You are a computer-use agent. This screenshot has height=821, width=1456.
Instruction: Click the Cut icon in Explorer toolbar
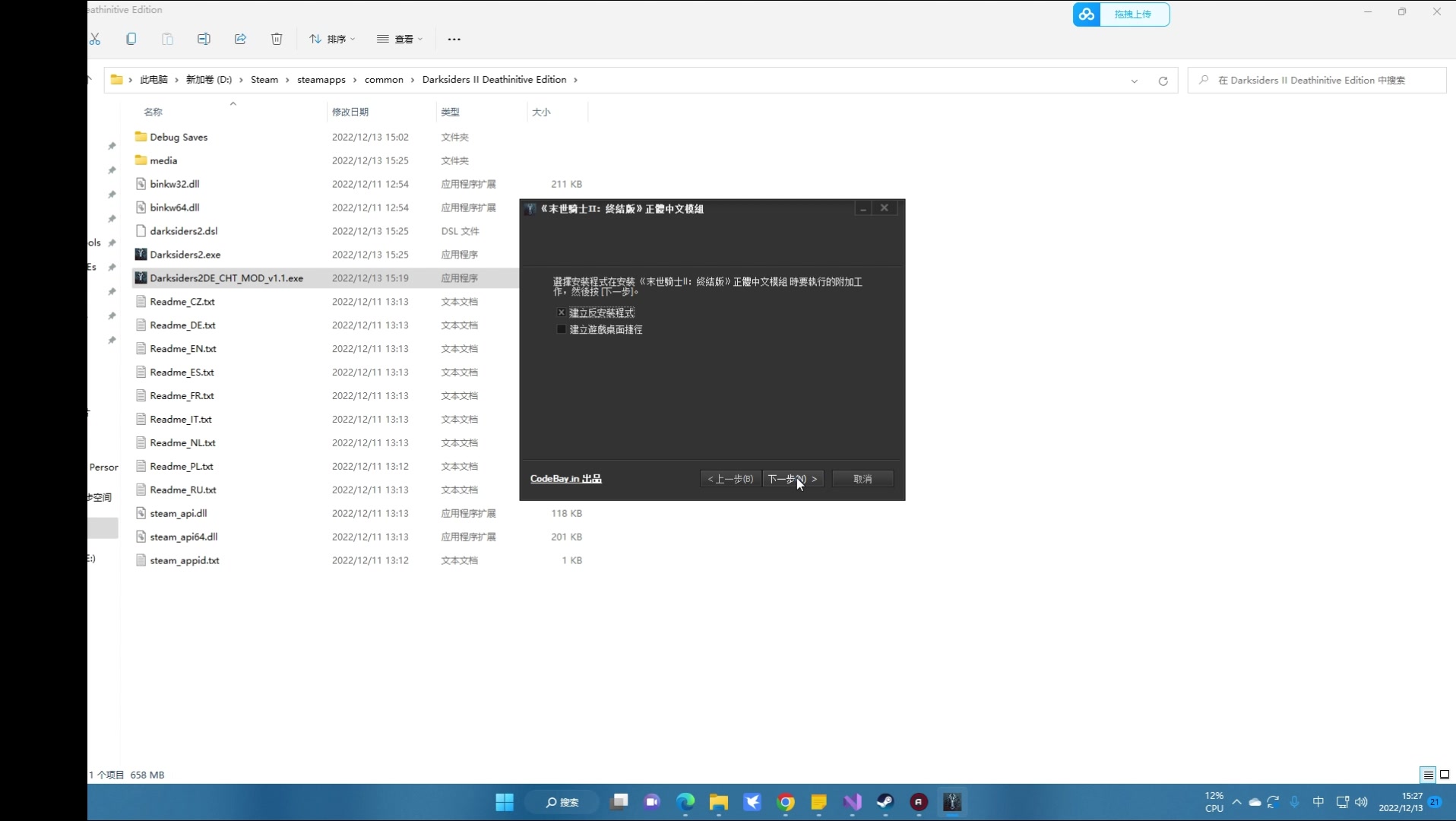pos(95,39)
